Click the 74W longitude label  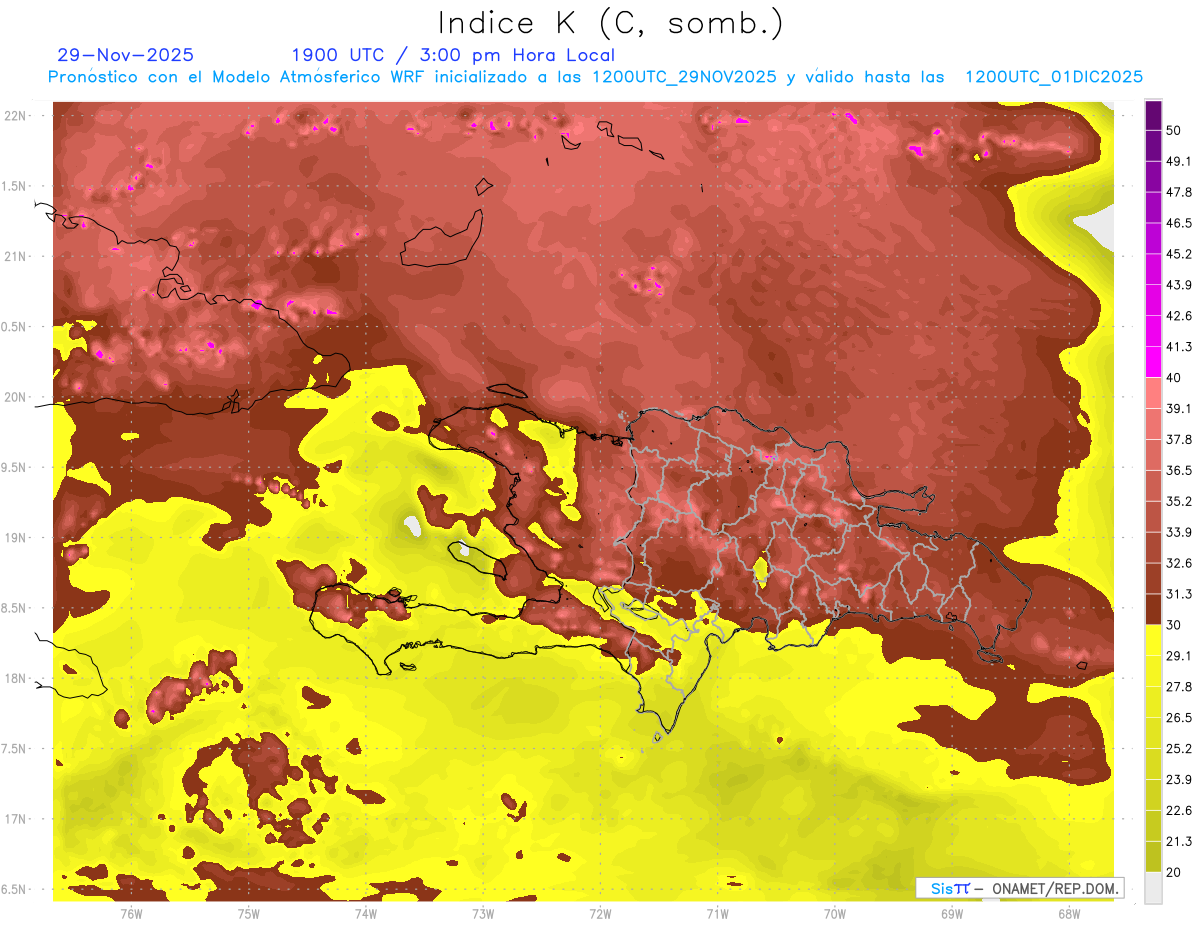[365, 913]
